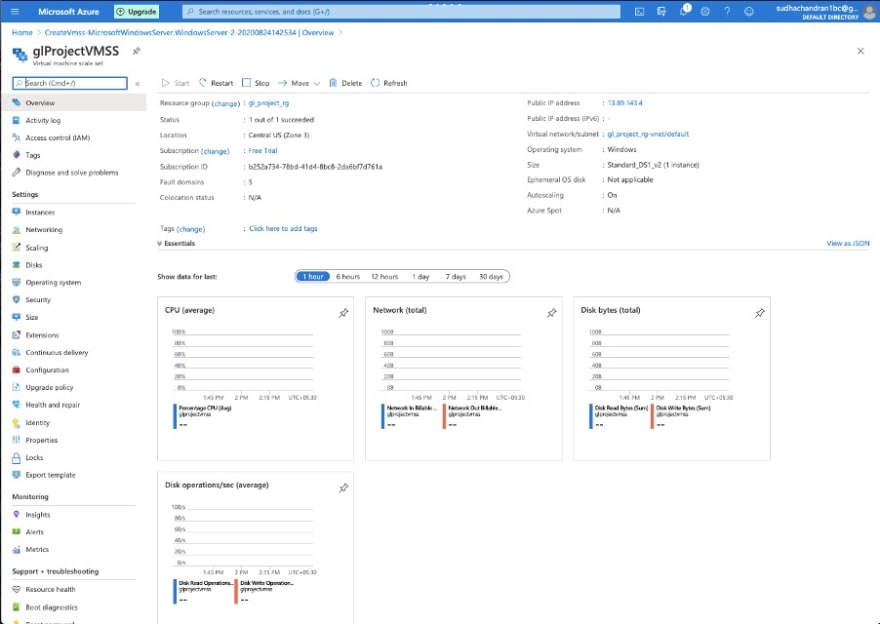880x624 pixels.
Task: Open the Free Trial subscription link
Action: click(x=263, y=151)
